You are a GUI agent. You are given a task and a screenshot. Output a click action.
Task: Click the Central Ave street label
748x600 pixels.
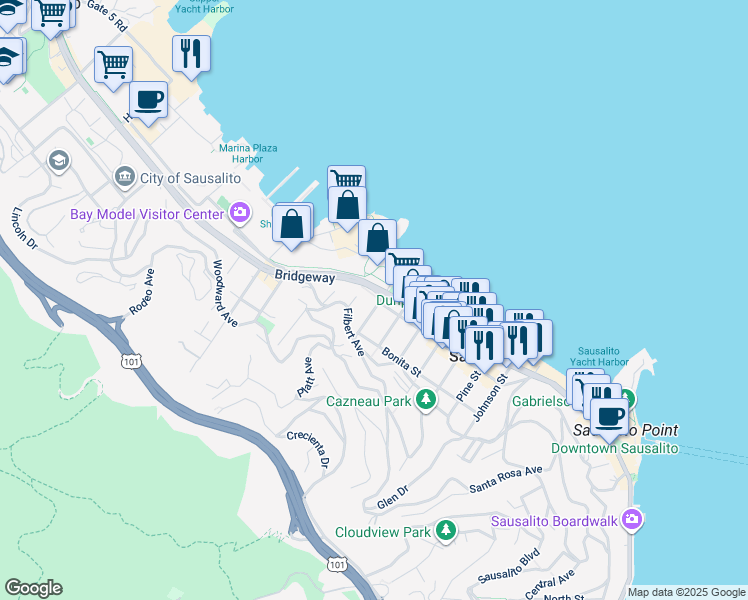pos(550,584)
